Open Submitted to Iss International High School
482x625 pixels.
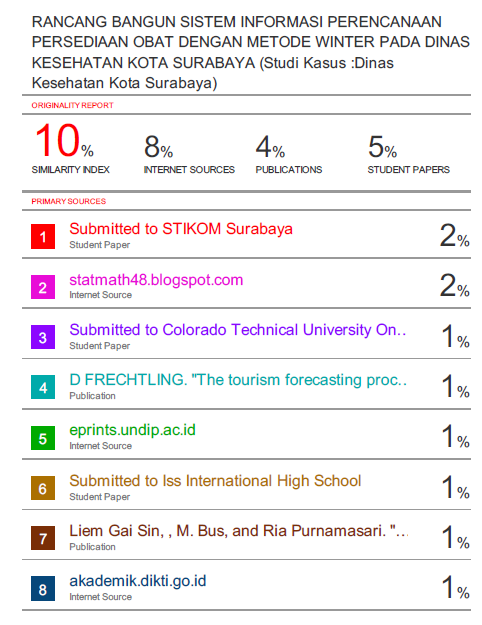[x=215, y=481]
